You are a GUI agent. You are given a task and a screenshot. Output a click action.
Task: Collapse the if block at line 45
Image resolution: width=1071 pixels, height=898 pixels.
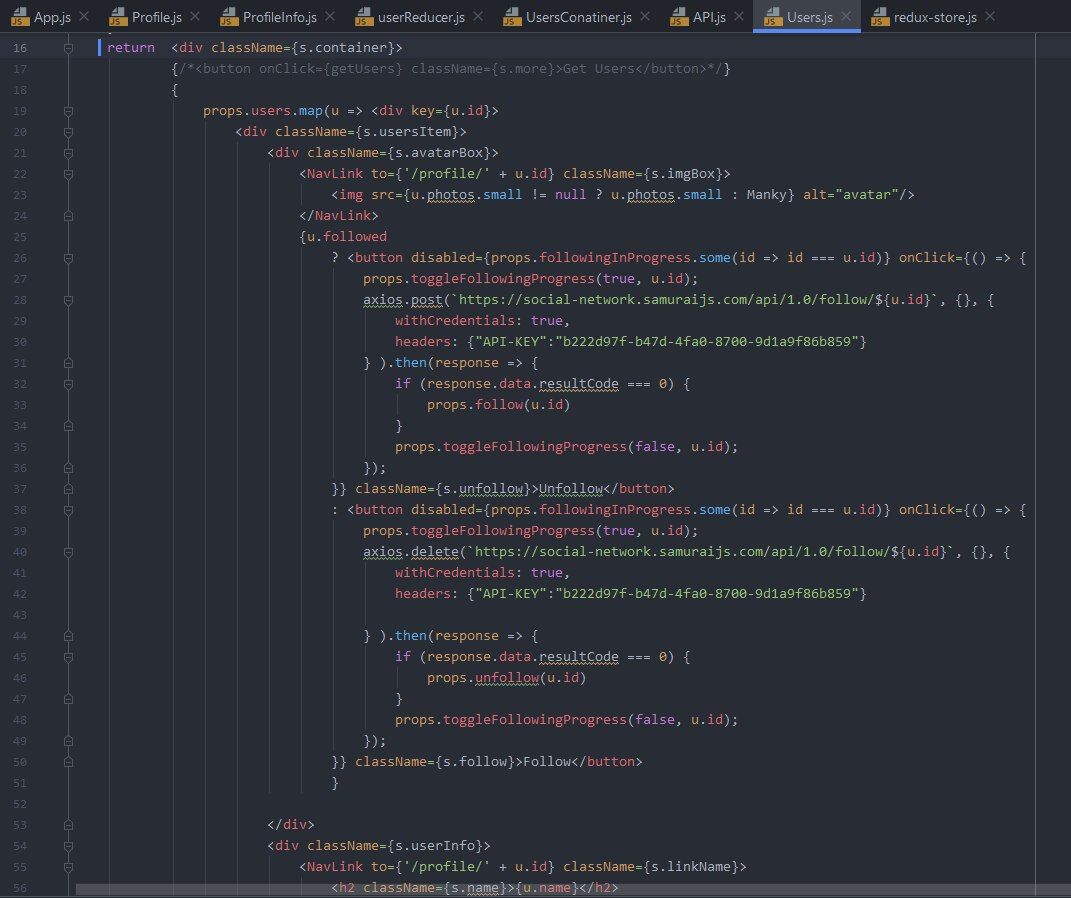point(68,657)
